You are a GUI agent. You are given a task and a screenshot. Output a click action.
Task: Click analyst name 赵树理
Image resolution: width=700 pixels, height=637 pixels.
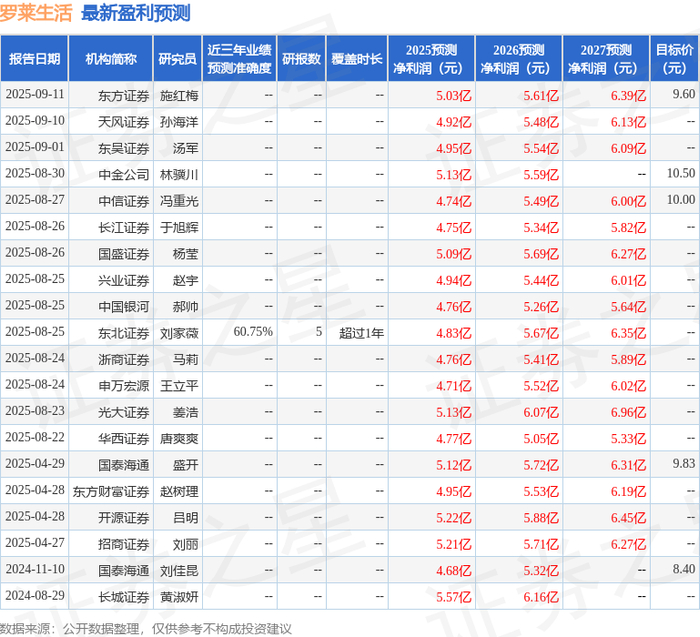(179, 491)
